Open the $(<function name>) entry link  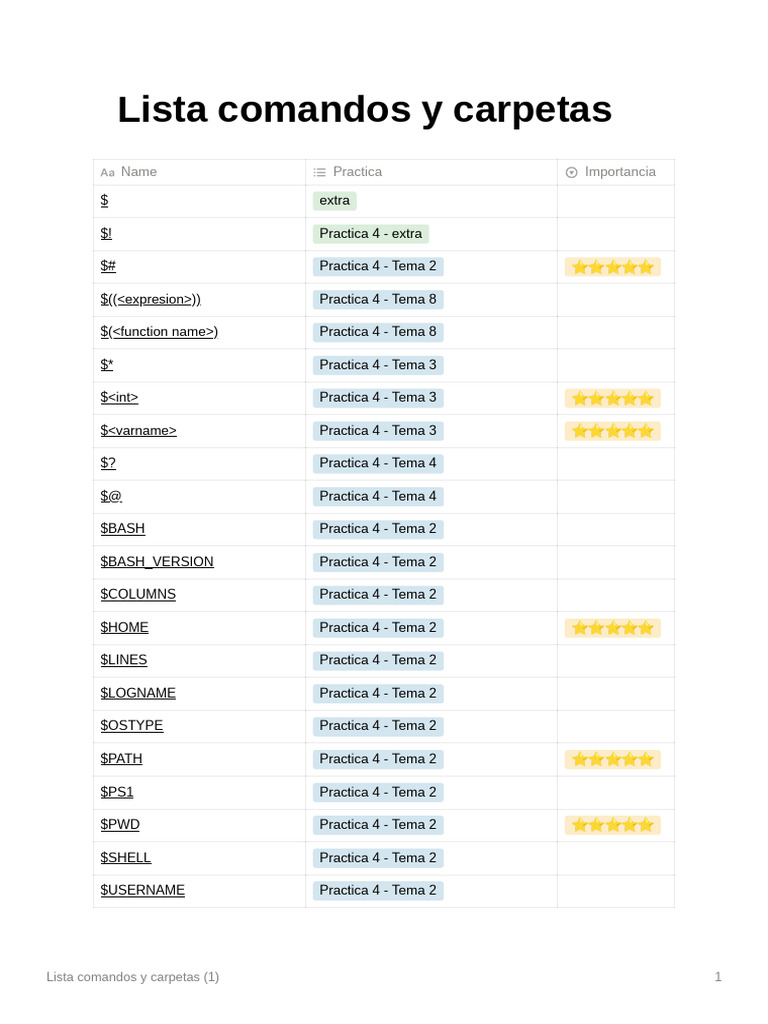(159, 332)
